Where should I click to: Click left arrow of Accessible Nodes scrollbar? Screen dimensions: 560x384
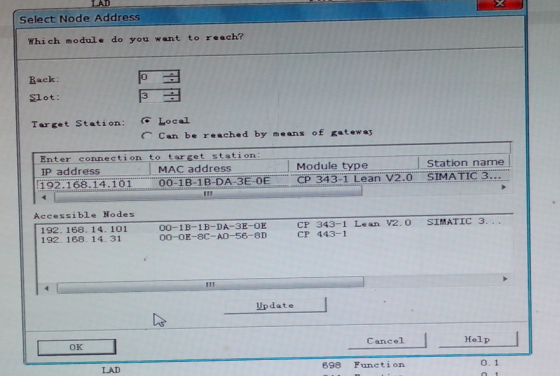pyautogui.click(x=46, y=288)
